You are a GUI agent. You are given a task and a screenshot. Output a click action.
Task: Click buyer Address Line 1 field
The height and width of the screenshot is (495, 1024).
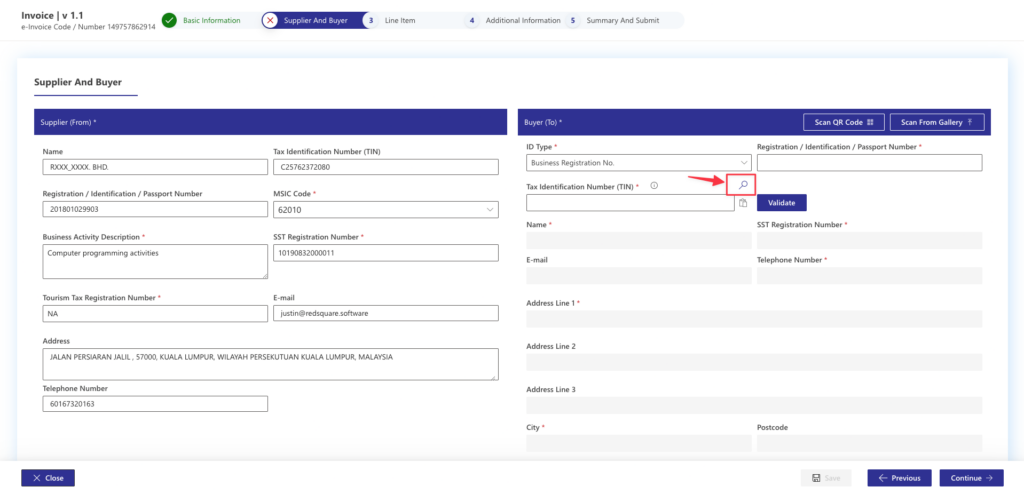754,319
